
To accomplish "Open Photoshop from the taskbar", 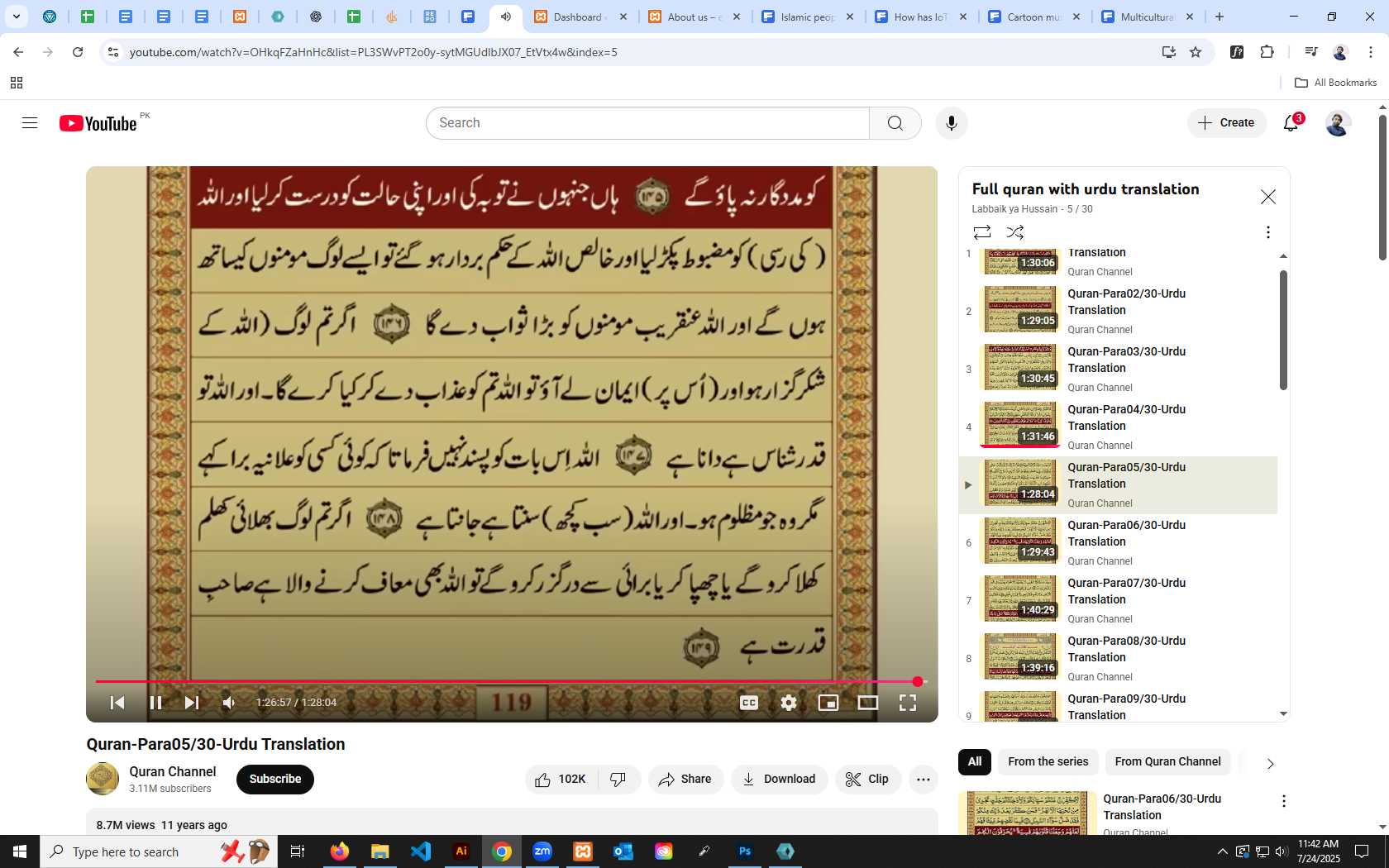I will coord(745,851).
